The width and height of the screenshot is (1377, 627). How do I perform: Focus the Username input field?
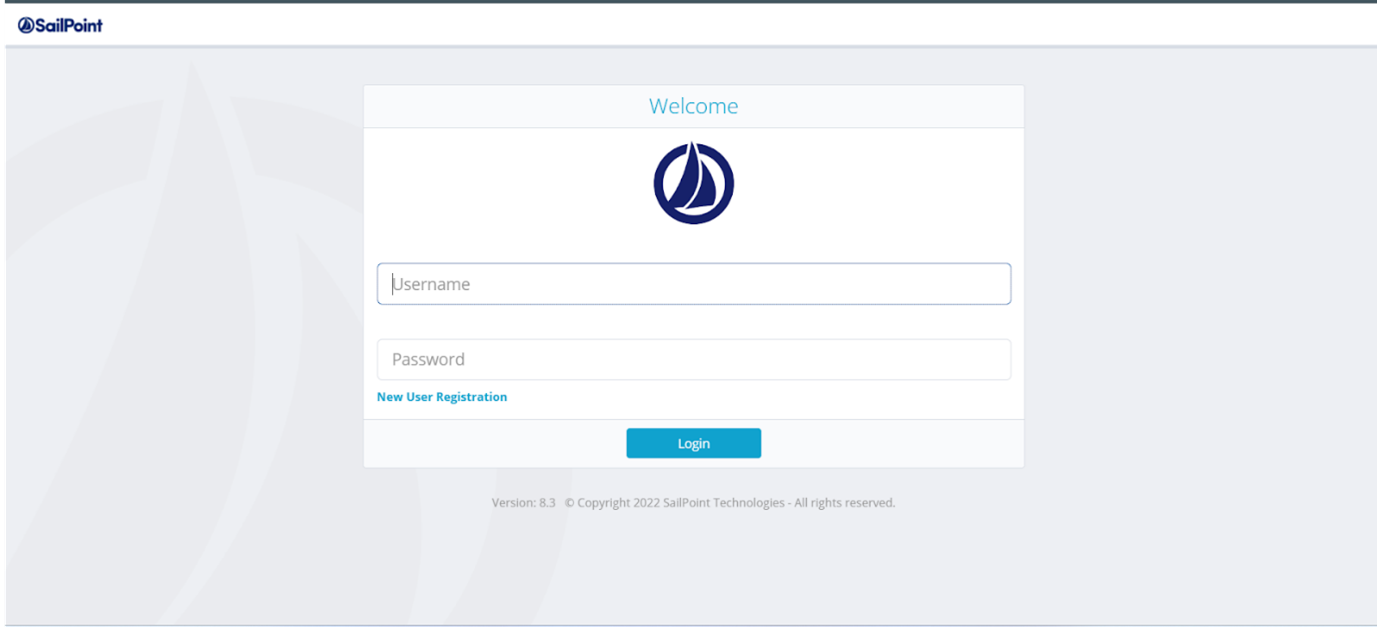(693, 283)
